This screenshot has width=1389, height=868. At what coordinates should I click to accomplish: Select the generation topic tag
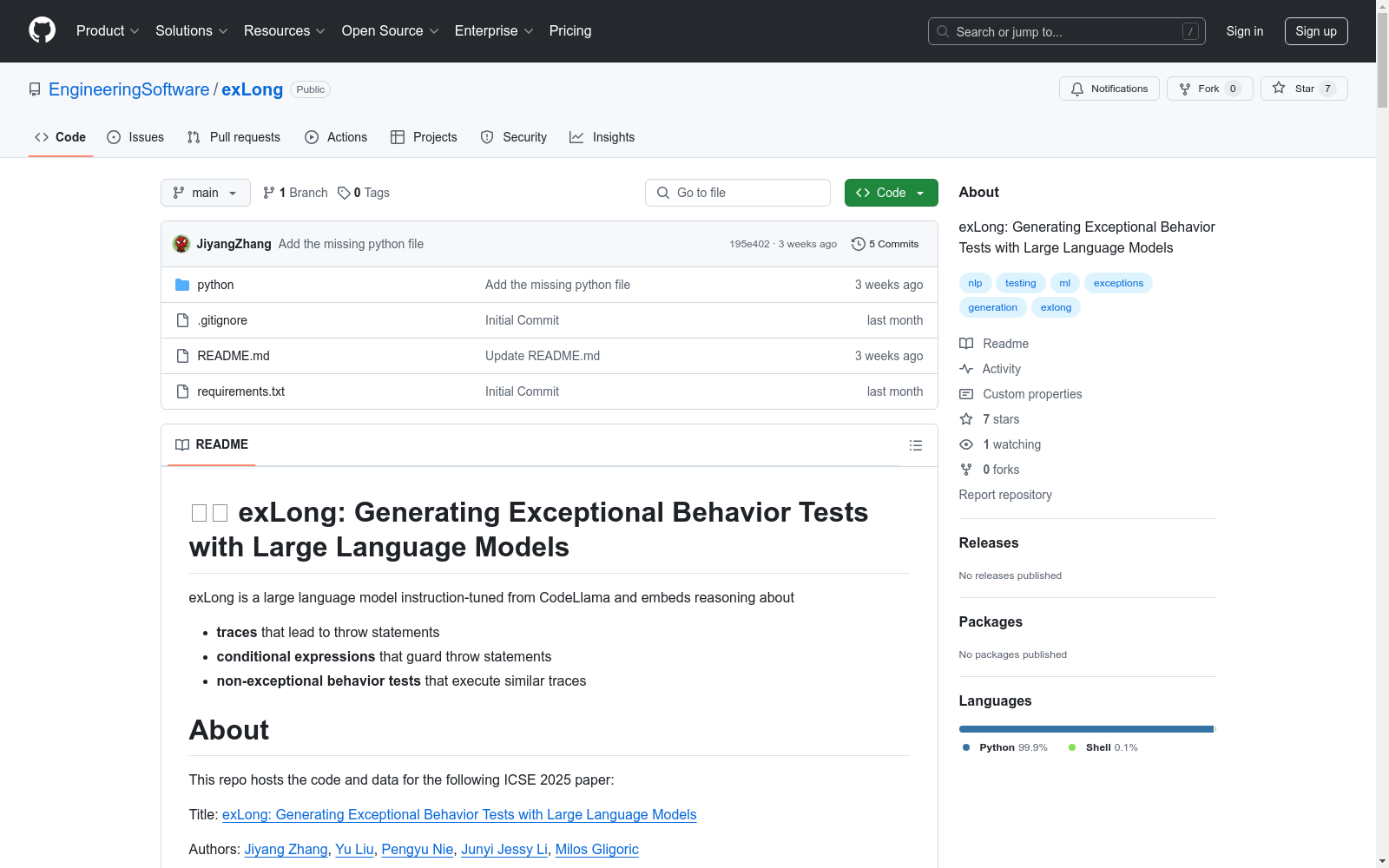pyautogui.click(x=993, y=307)
